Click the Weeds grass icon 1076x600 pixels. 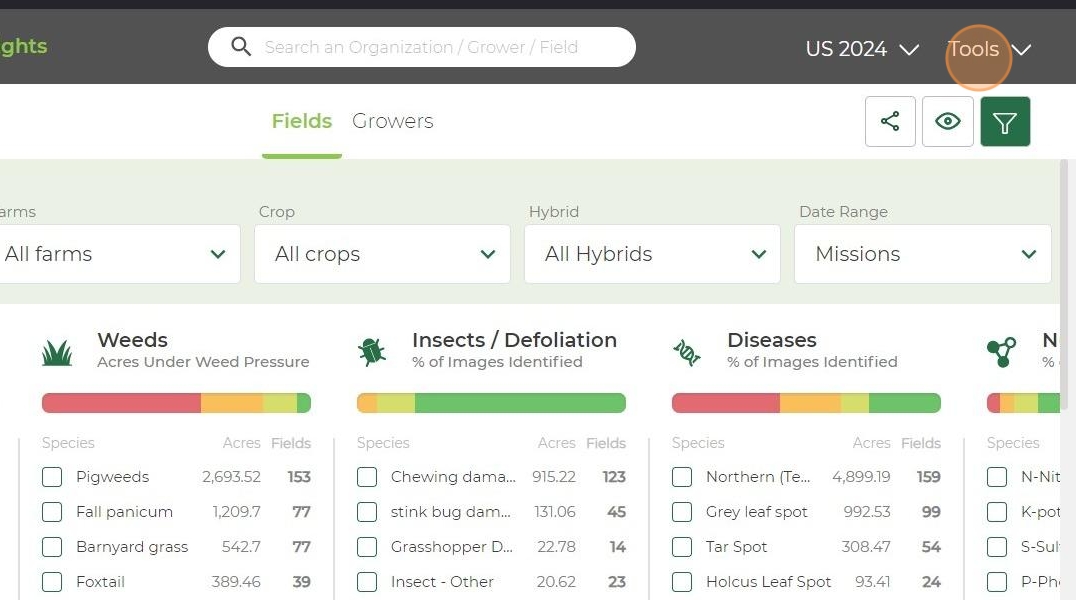[x=57, y=352]
